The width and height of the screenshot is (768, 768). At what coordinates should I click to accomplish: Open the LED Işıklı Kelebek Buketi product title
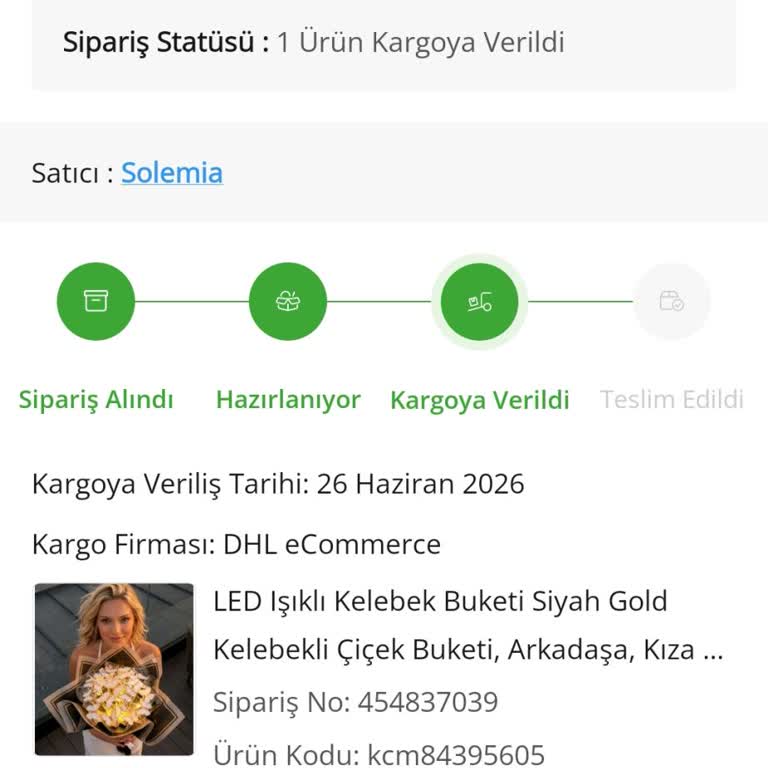pos(468,625)
